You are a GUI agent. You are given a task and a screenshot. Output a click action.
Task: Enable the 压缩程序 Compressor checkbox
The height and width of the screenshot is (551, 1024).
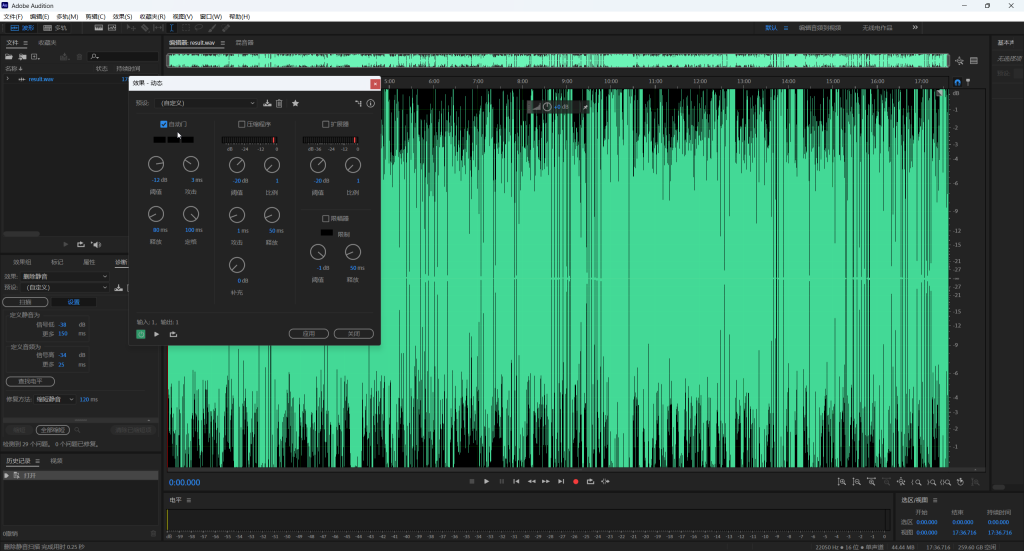click(x=242, y=124)
